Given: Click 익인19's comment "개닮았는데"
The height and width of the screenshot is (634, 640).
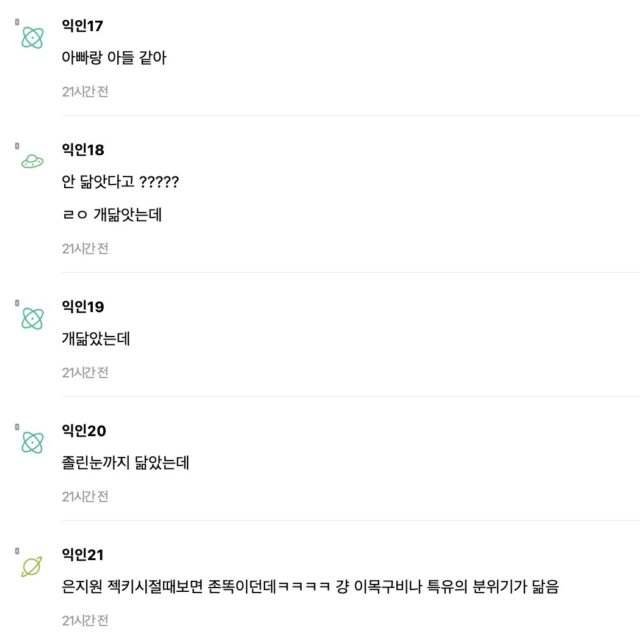Looking at the screenshot, I should (x=96, y=338).
